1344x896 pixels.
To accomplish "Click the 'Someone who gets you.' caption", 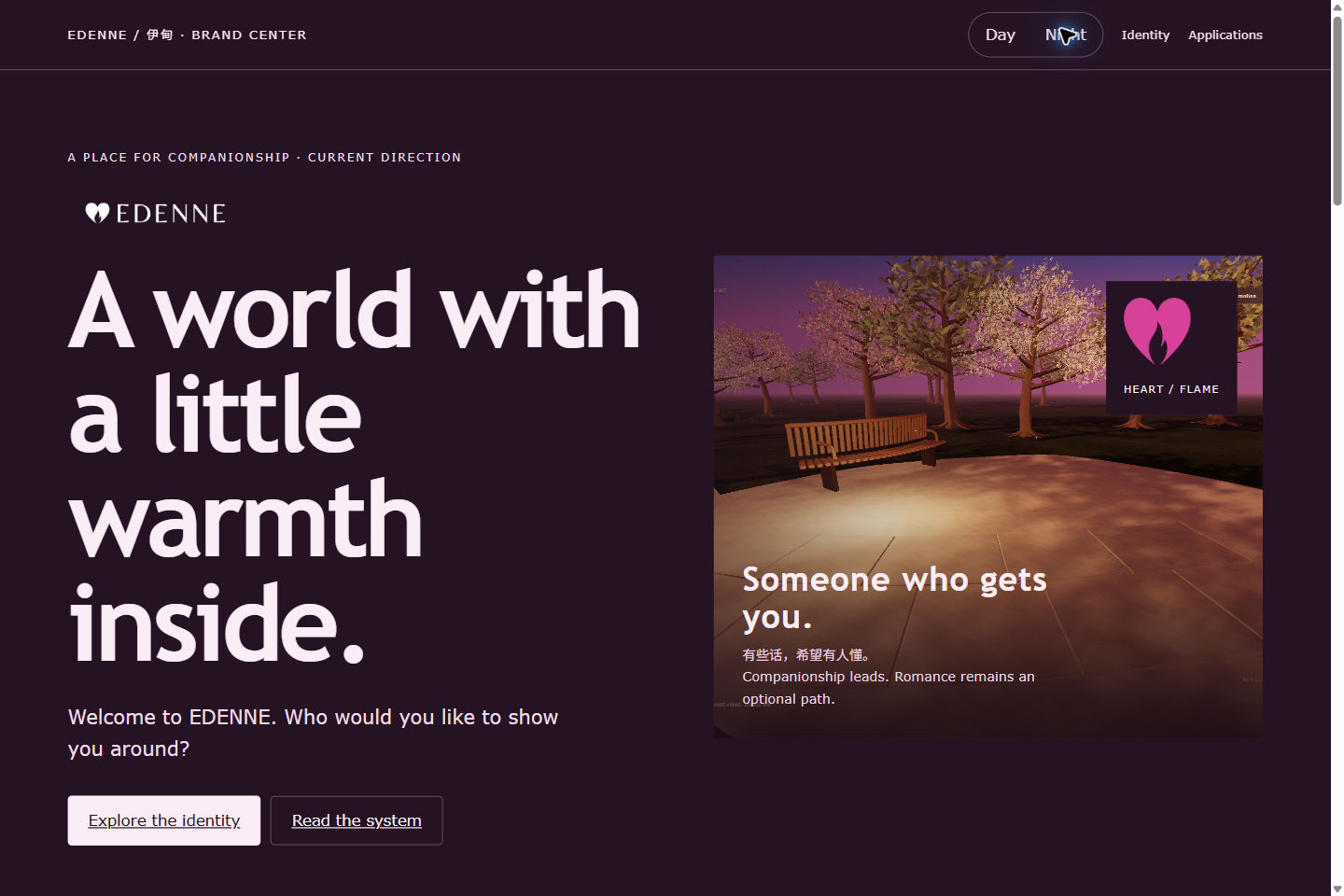I will pyautogui.click(x=894, y=597).
